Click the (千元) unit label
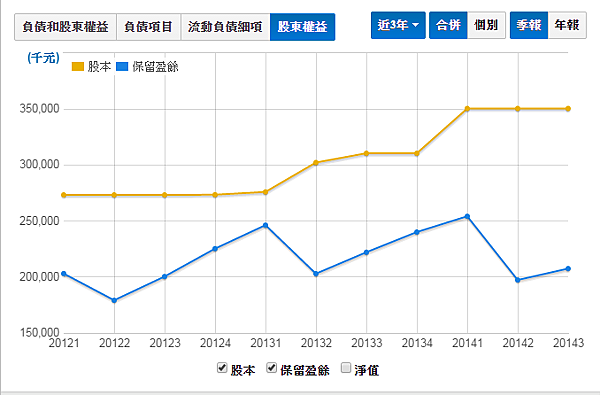The width and height of the screenshot is (600, 395). [43, 58]
